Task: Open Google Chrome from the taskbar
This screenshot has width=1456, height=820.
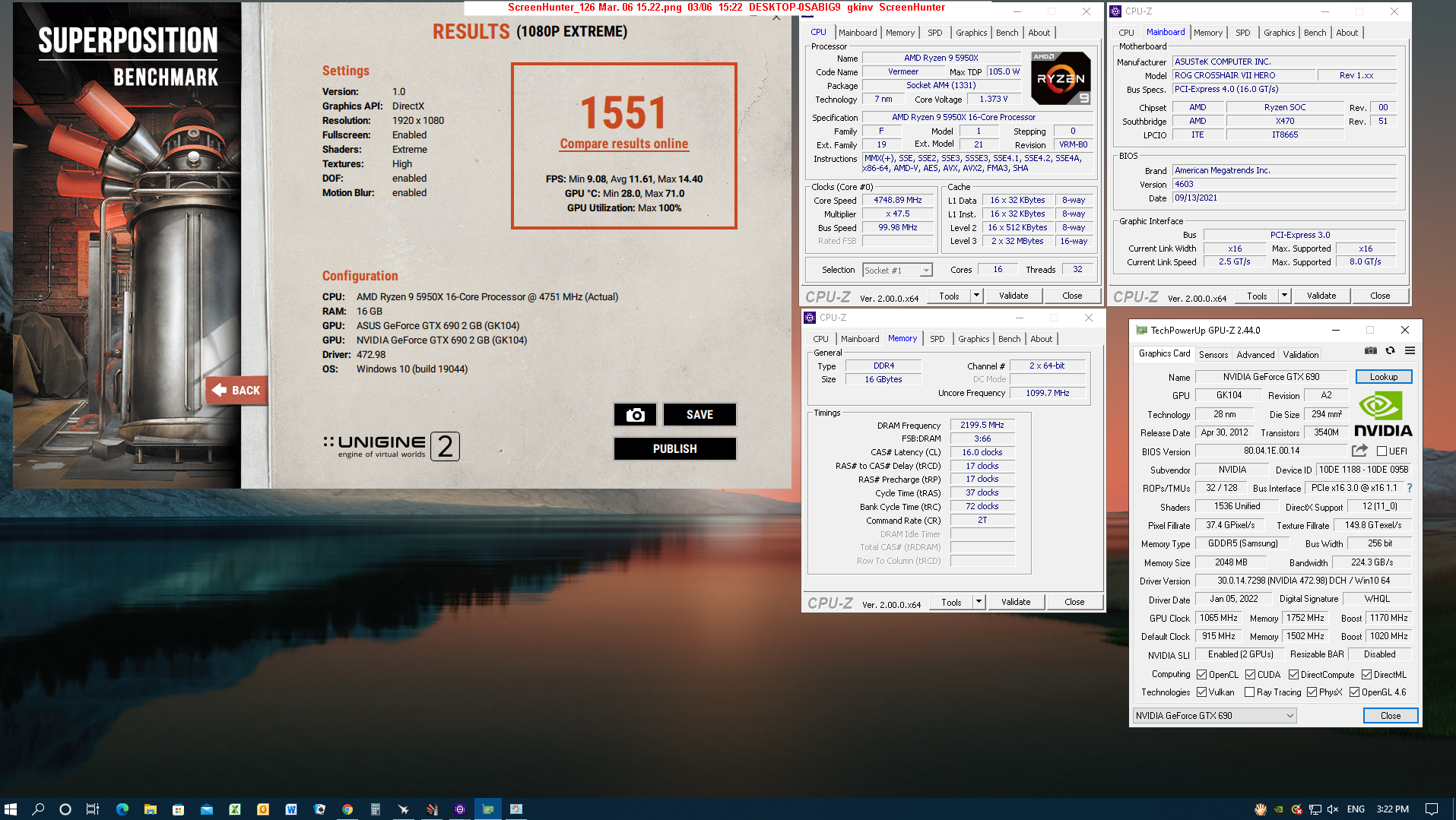Action: point(347,809)
